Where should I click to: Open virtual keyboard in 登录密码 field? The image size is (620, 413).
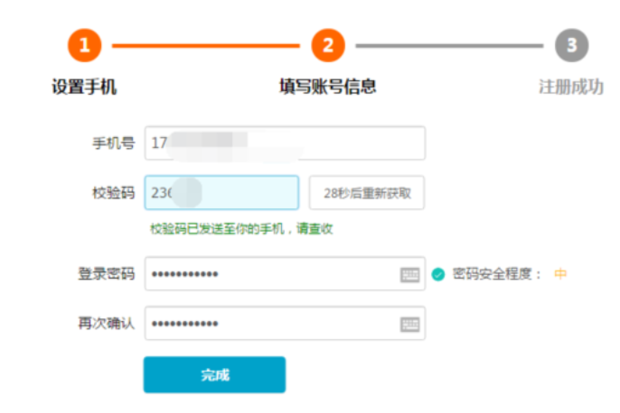coord(410,275)
